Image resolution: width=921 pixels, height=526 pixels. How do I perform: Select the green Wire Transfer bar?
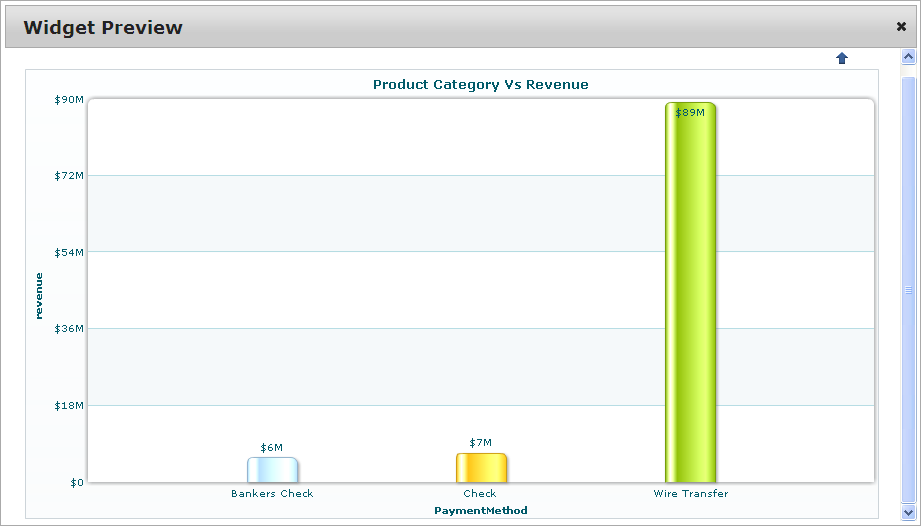pyautogui.click(x=690, y=300)
